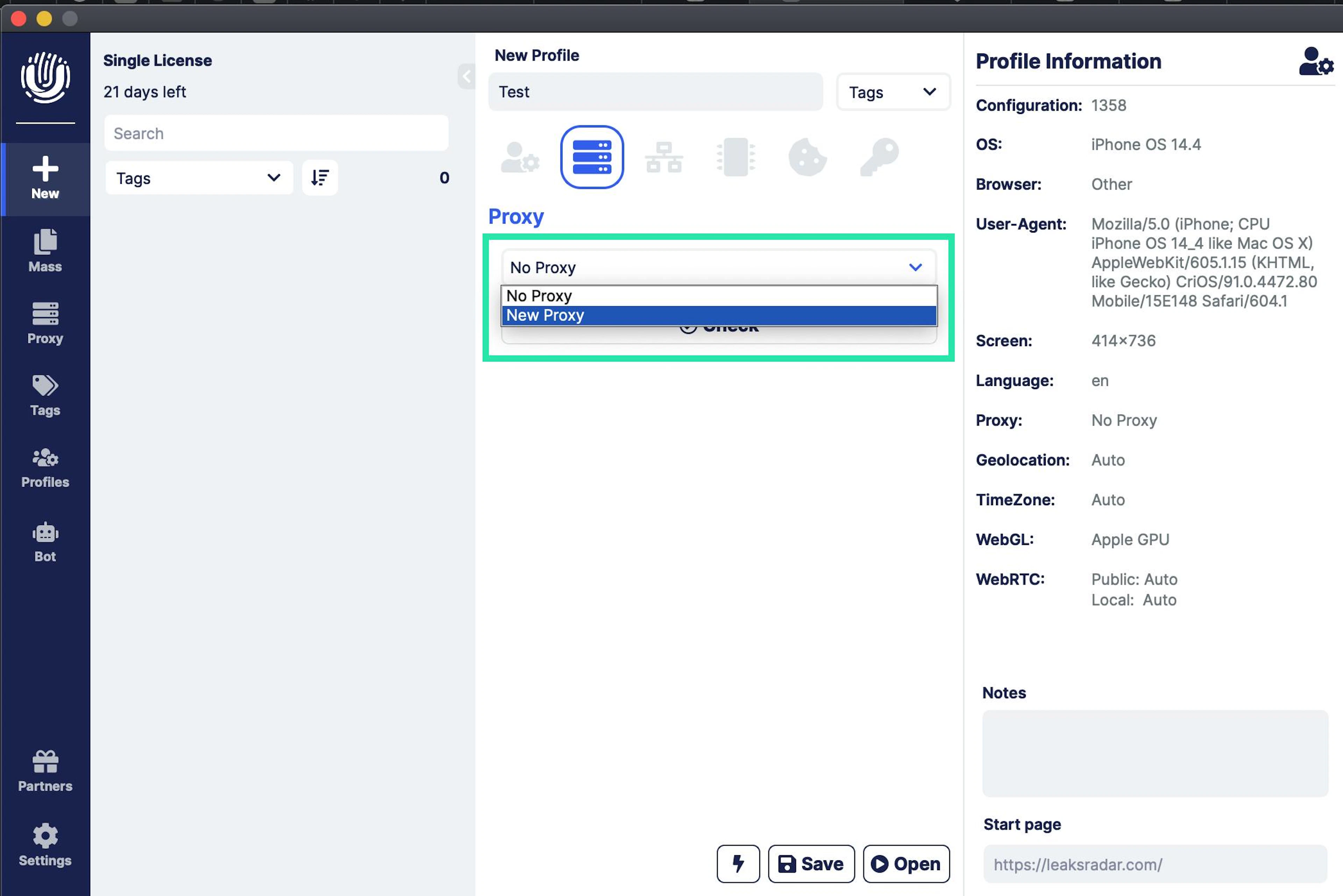
Task: Click the Screen value 414×736
Action: coord(1123,341)
